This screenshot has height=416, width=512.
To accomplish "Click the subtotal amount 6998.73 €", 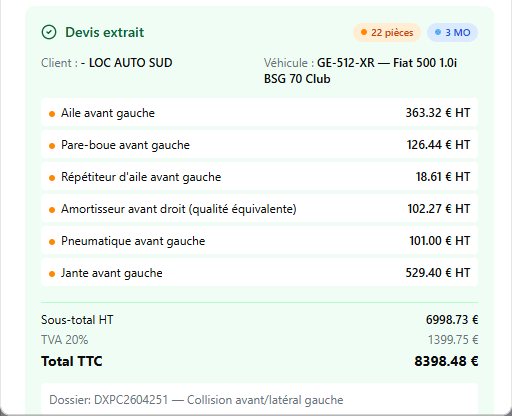I will point(452,320).
